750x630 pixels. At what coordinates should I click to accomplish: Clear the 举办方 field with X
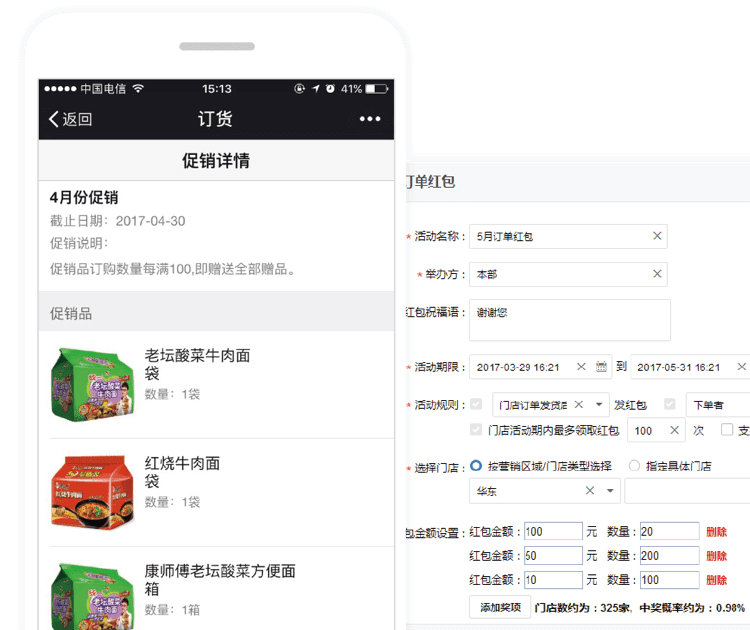click(x=657, y=273)
